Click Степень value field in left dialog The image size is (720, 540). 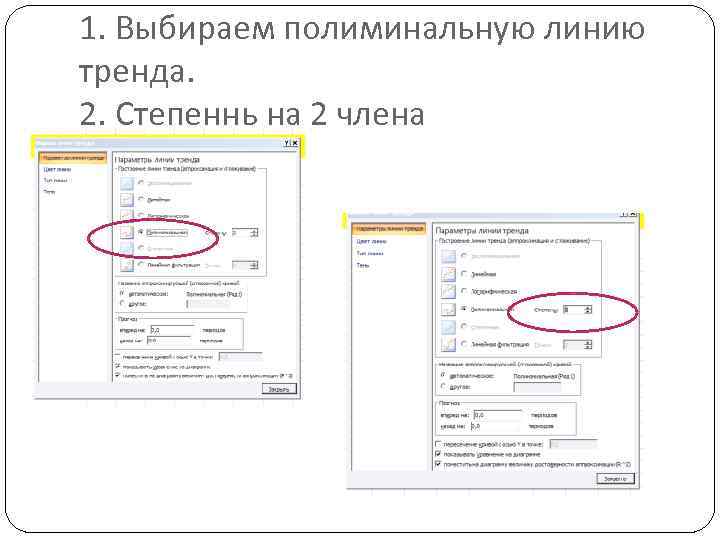[x=241, y=233]
